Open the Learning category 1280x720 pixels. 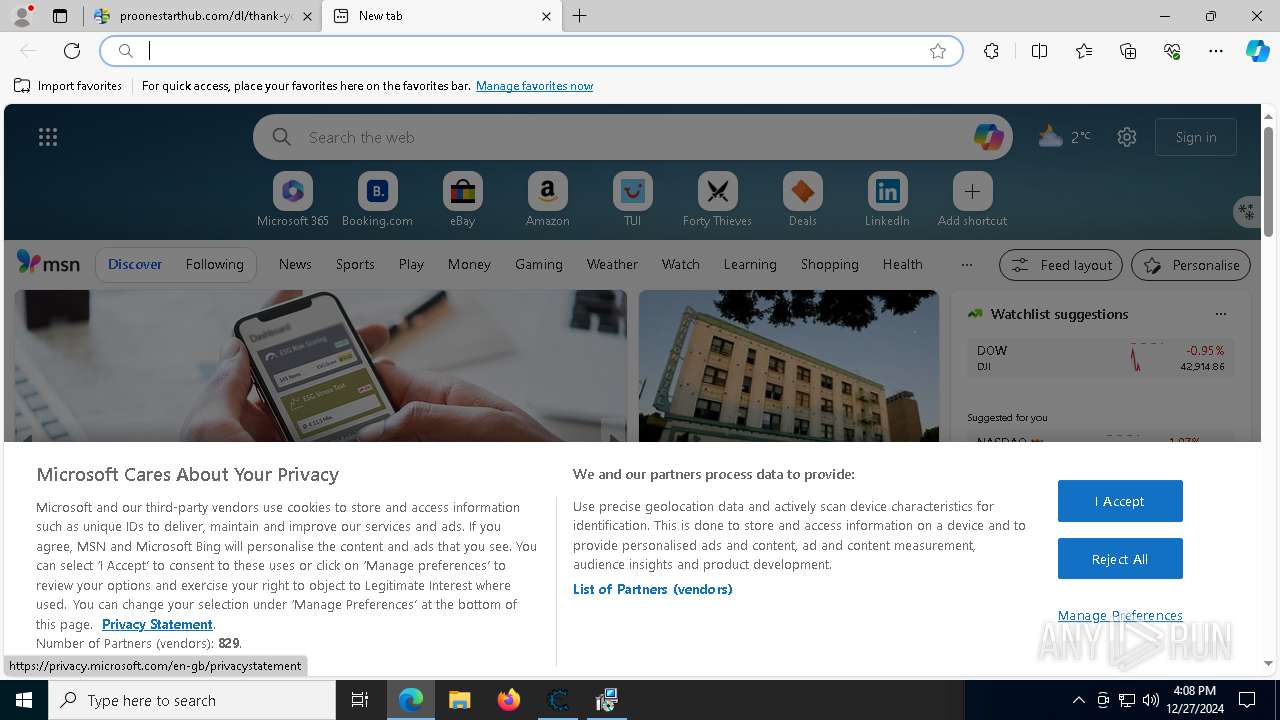[750, 264]
